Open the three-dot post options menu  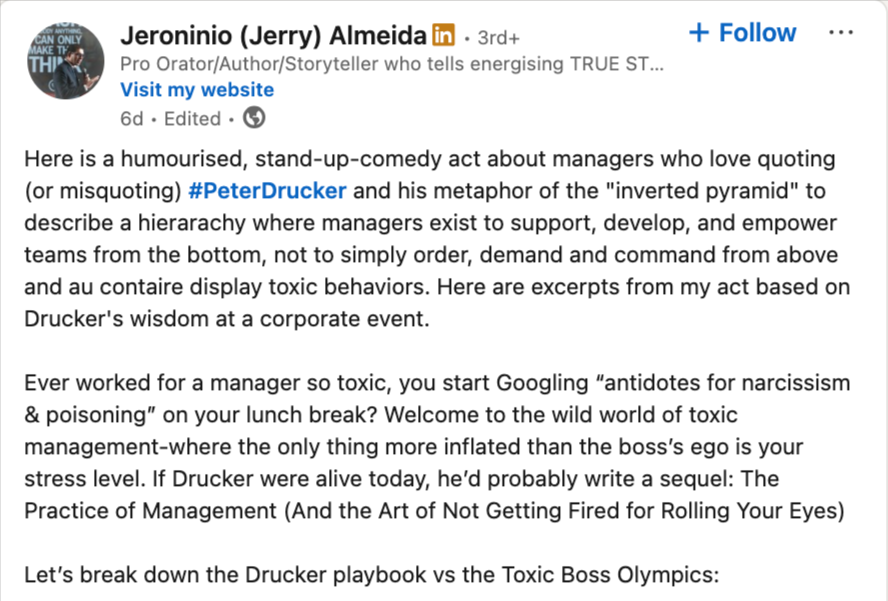click(x=840, y=33)
